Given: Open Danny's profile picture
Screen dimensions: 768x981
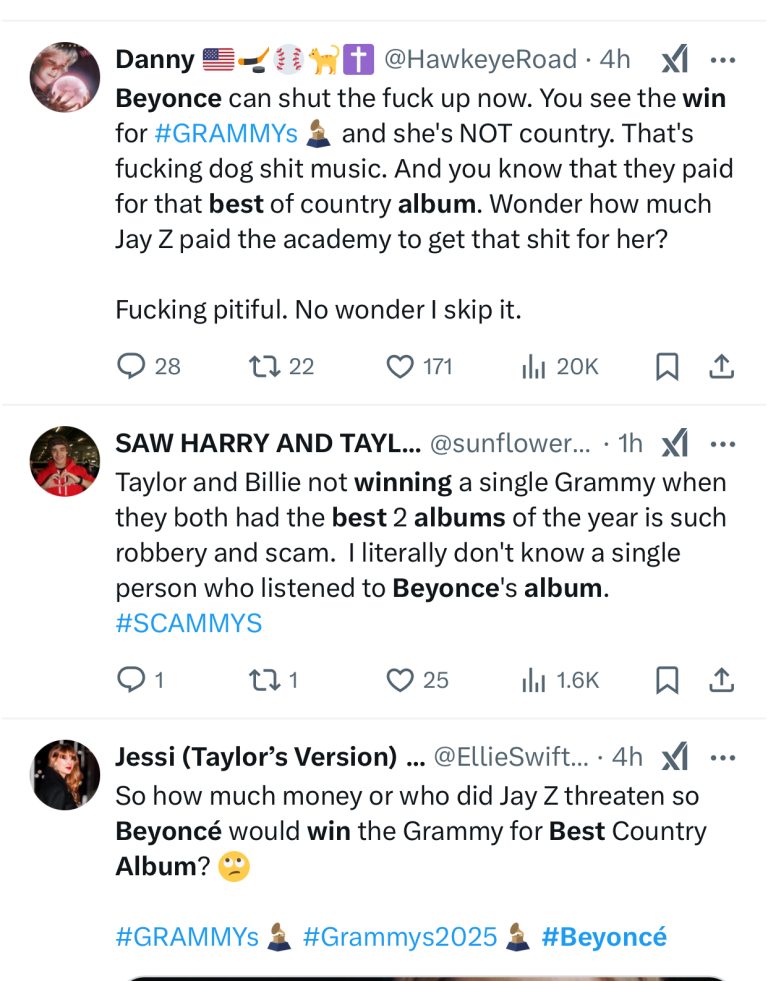Looking at the screenshot, I should (66, 77).
